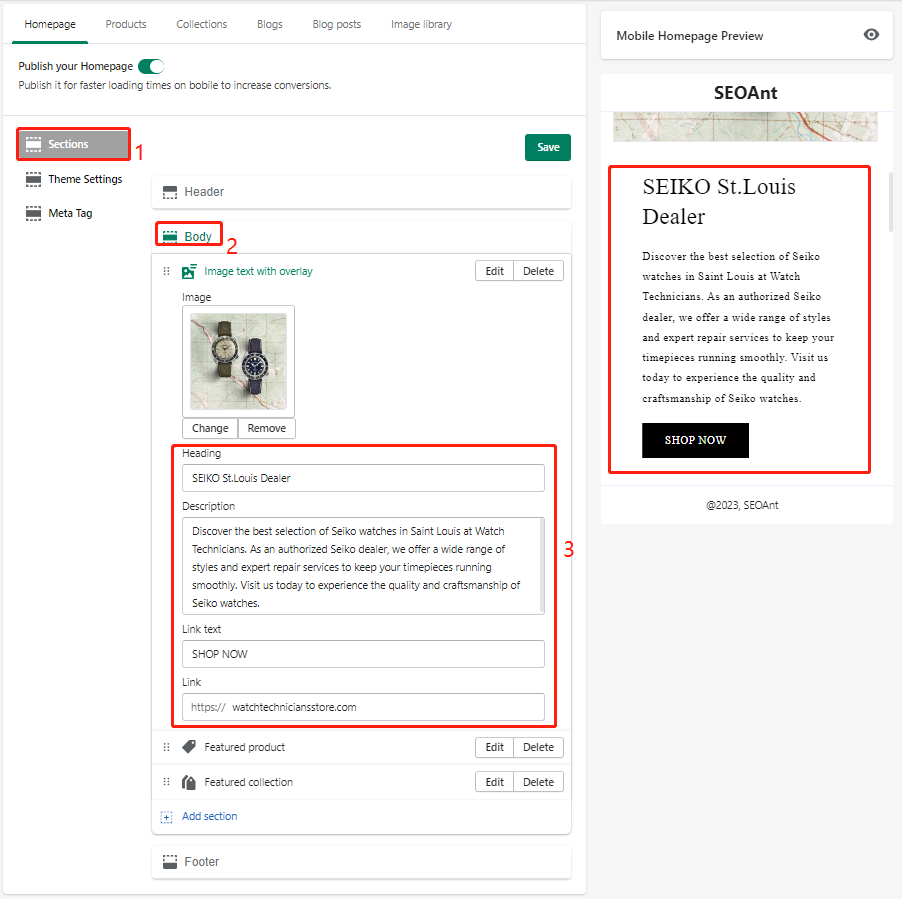Expand the Featured product row

coord(244,747)
